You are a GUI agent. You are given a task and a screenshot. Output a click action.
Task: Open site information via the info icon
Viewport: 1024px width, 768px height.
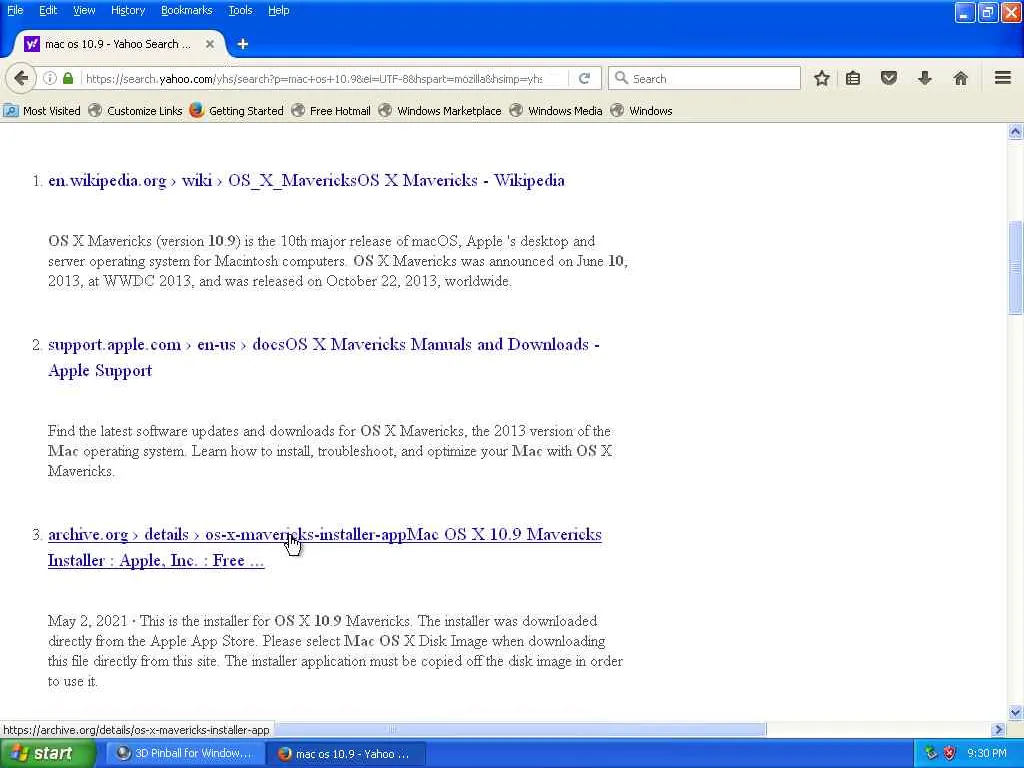[x=50, y=78]
